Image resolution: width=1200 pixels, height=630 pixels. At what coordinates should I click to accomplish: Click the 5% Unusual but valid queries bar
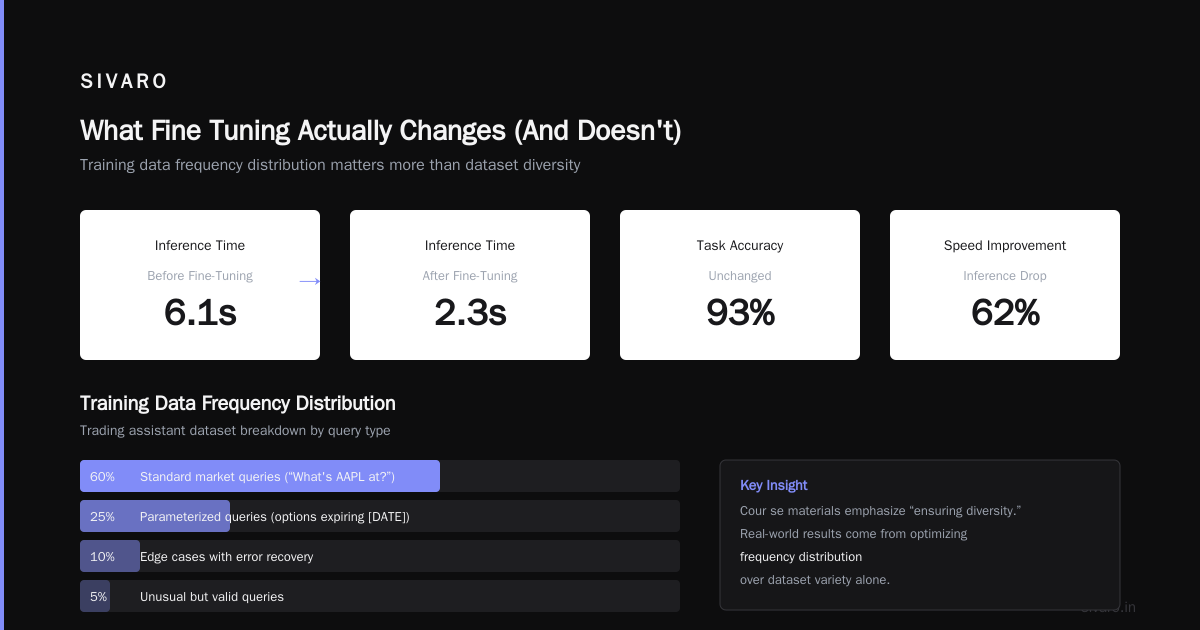(x=380, y=596)
